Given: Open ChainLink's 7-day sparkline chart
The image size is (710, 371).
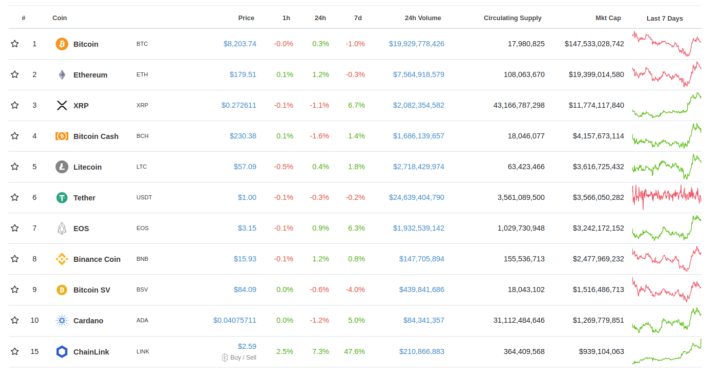Looking at the screenshot, I should point(667,352).
